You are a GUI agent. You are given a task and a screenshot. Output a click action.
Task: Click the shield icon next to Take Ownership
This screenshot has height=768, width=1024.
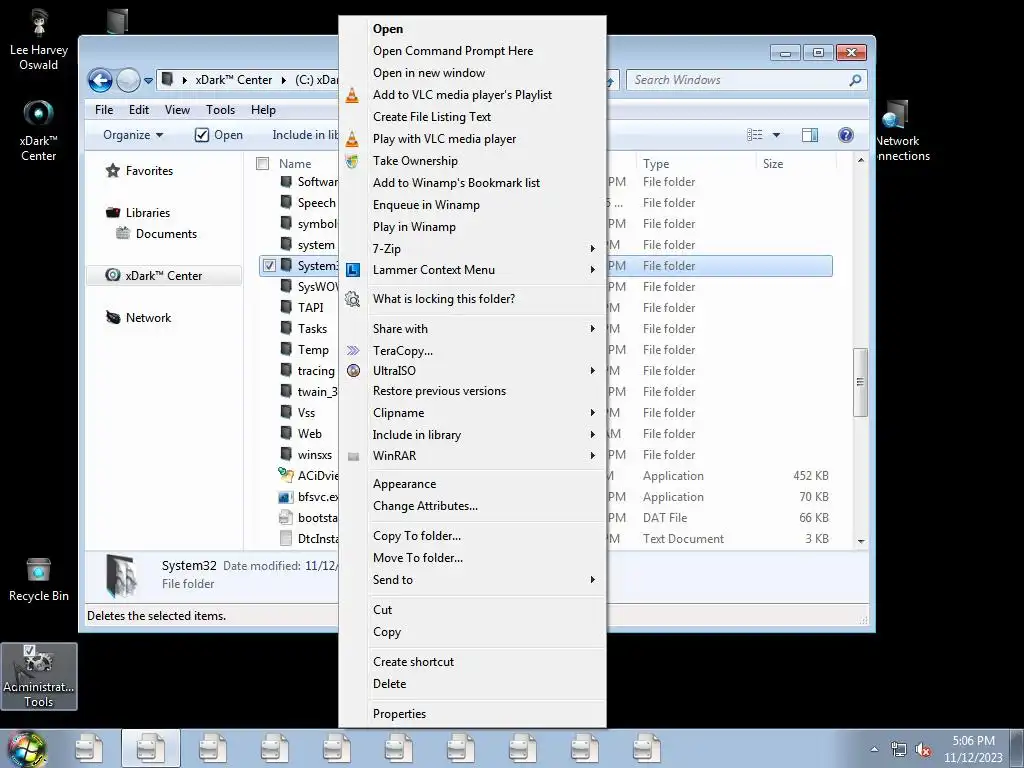[352, 161]
